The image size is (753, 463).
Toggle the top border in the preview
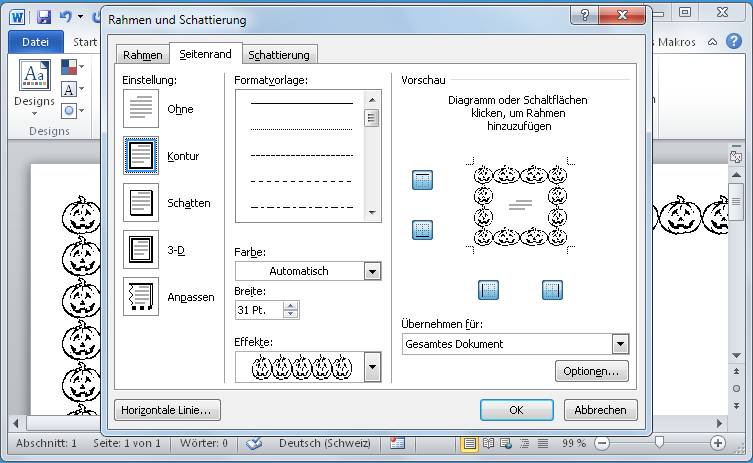[422, 180]
